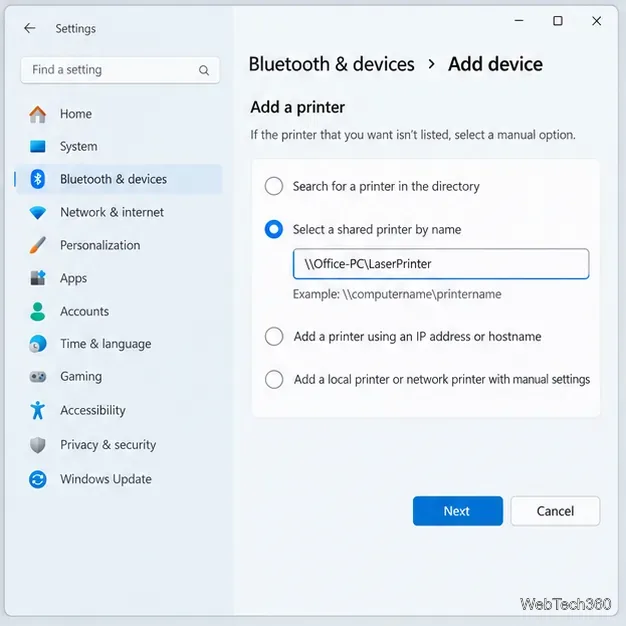Viewport: 626px width, 626px height.
Task: Open Accounts settings
Action: coord(84,311)
